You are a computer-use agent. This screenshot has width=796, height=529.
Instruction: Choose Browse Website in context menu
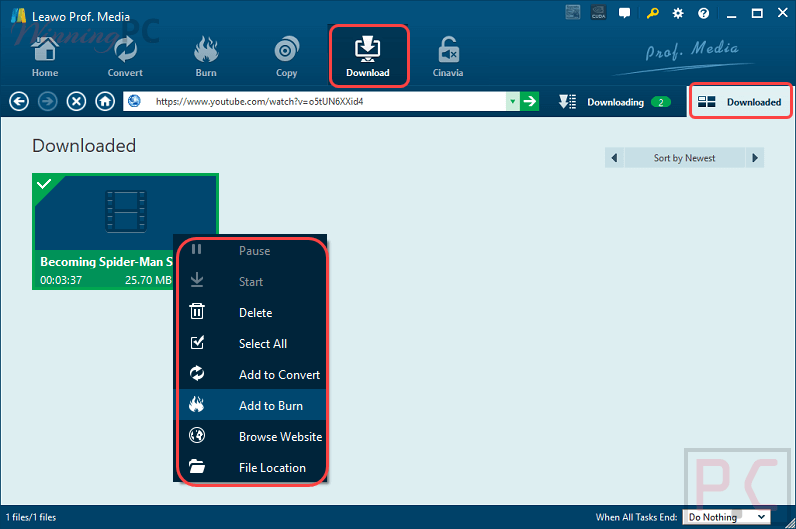(x=251, y=437)
